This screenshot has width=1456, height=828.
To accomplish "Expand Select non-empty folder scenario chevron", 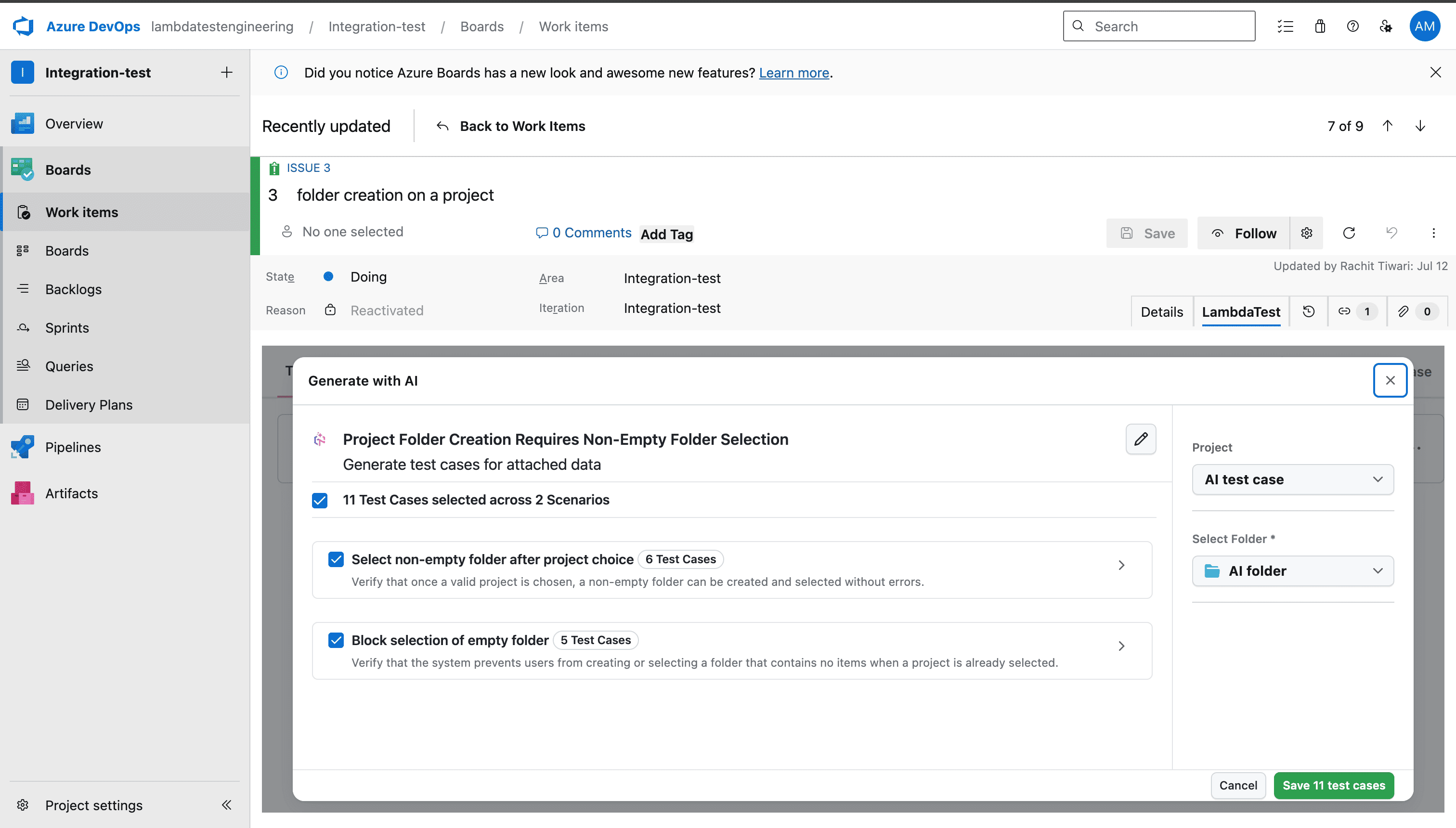I will click(1121, 565).
